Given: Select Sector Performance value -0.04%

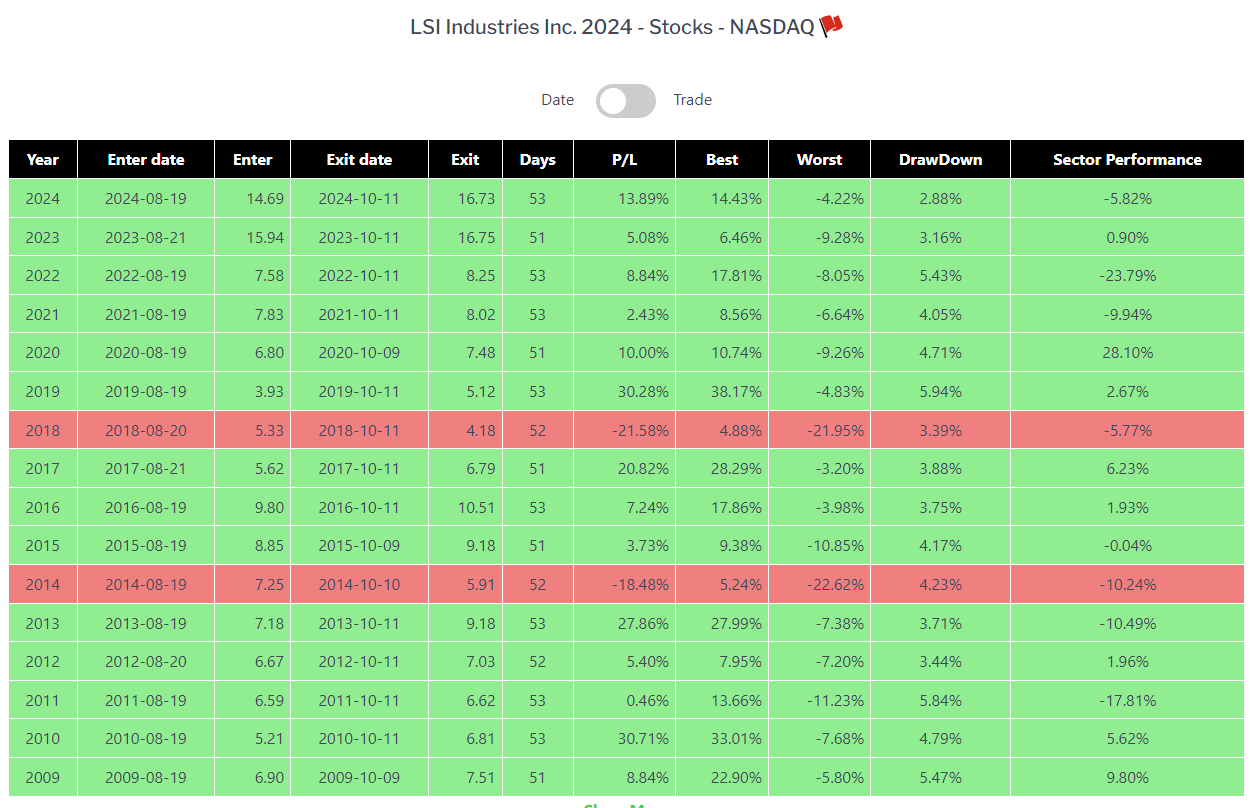Looking at the screenshot, I should pyautogui.click(x=1128, y=546).
